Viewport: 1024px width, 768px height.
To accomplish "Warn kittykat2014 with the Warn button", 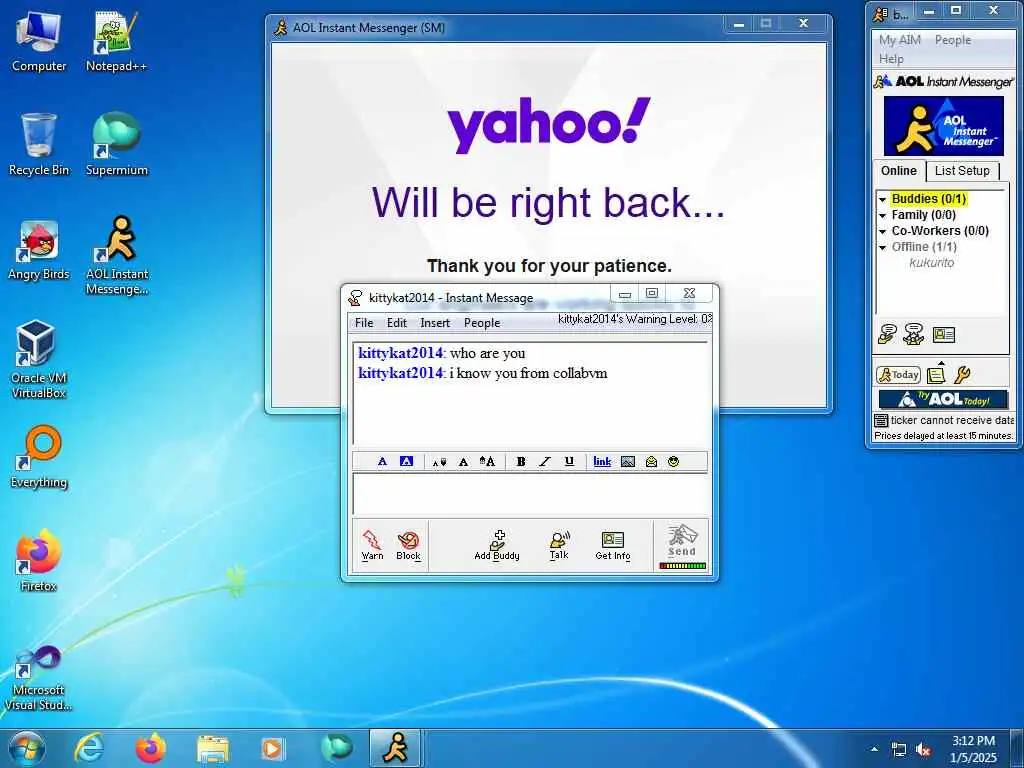I will tap(372, 545).
